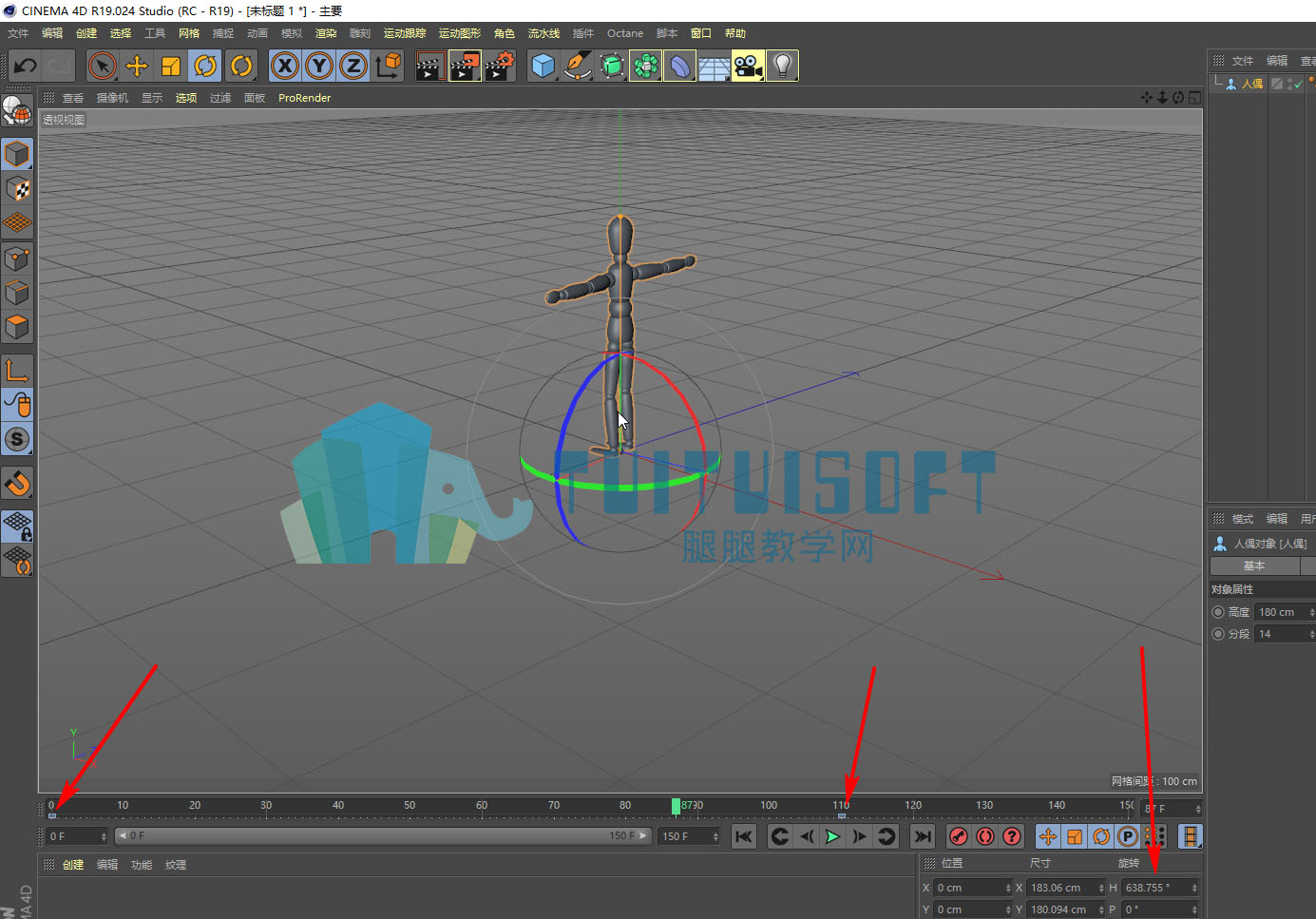Click the green Play forward button
Image resolution: width=1316 pixels, height=919 pixels.
pos(832,836)
